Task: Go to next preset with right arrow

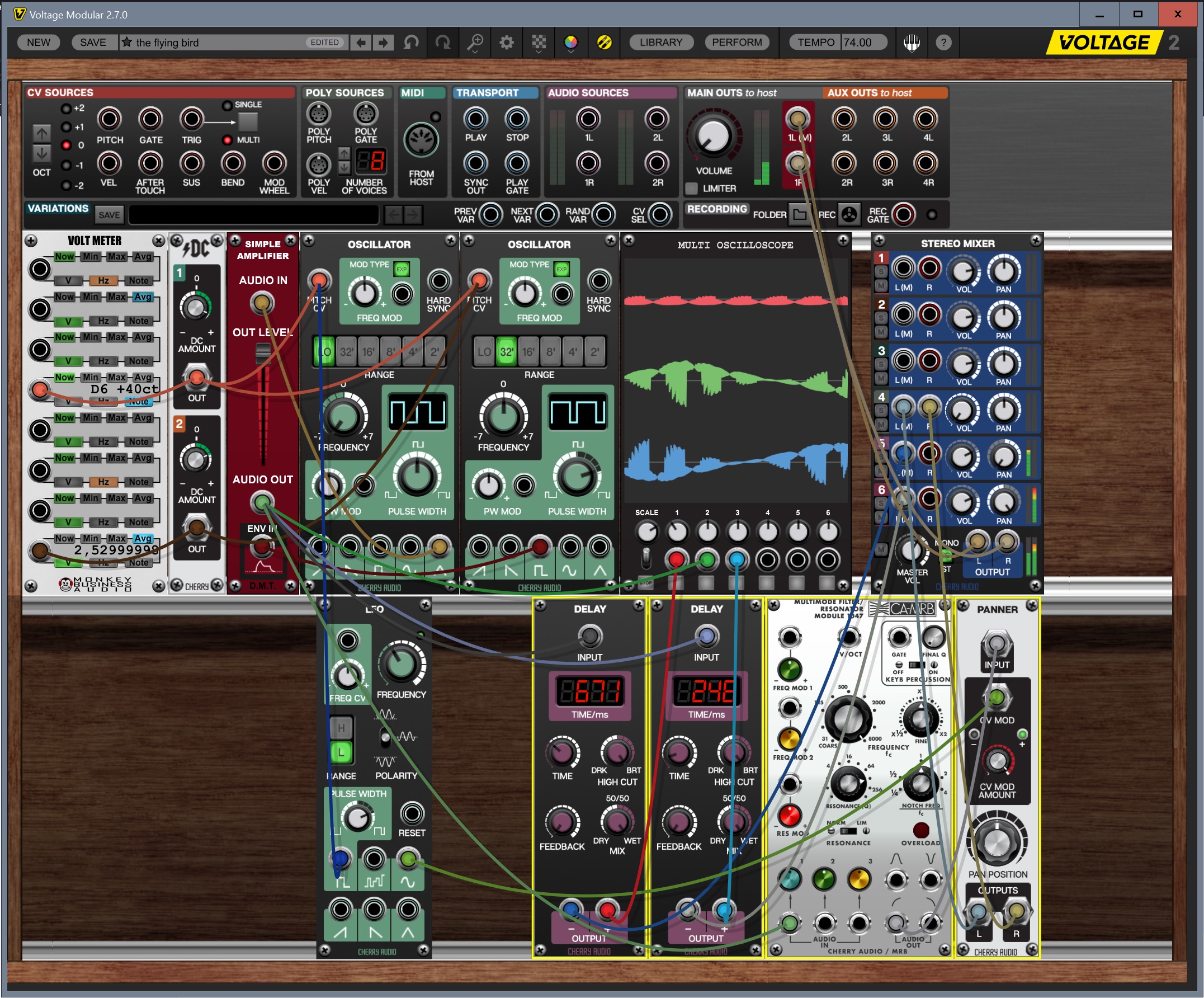Action: click(383, 43)
